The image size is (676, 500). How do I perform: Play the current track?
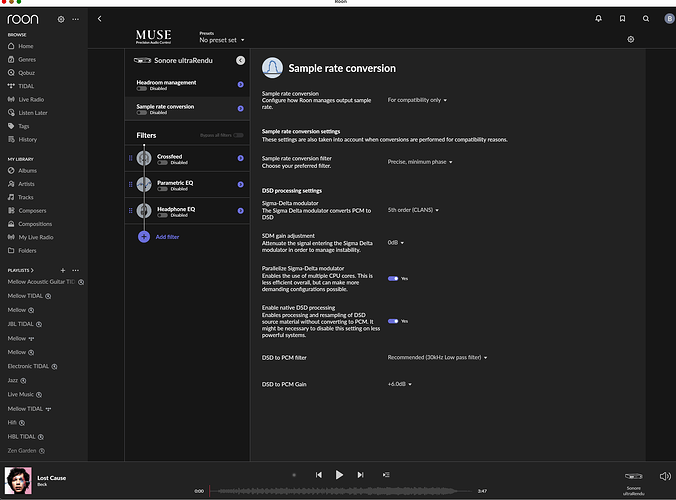(339, 475)
